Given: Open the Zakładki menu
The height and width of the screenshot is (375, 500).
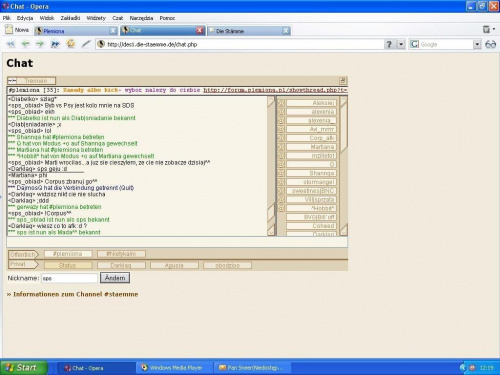Looking at the screenshot, I should pos(70,18).
